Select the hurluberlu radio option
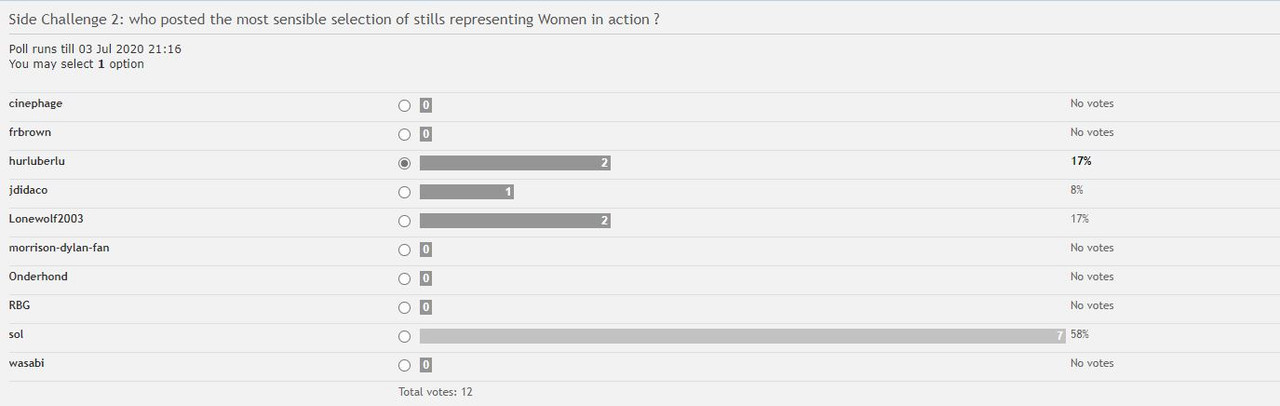 click(404, 163)
